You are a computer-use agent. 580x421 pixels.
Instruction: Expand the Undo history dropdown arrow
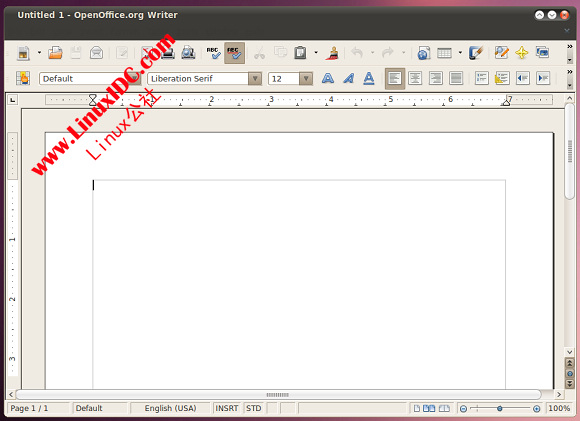(372, 53)
